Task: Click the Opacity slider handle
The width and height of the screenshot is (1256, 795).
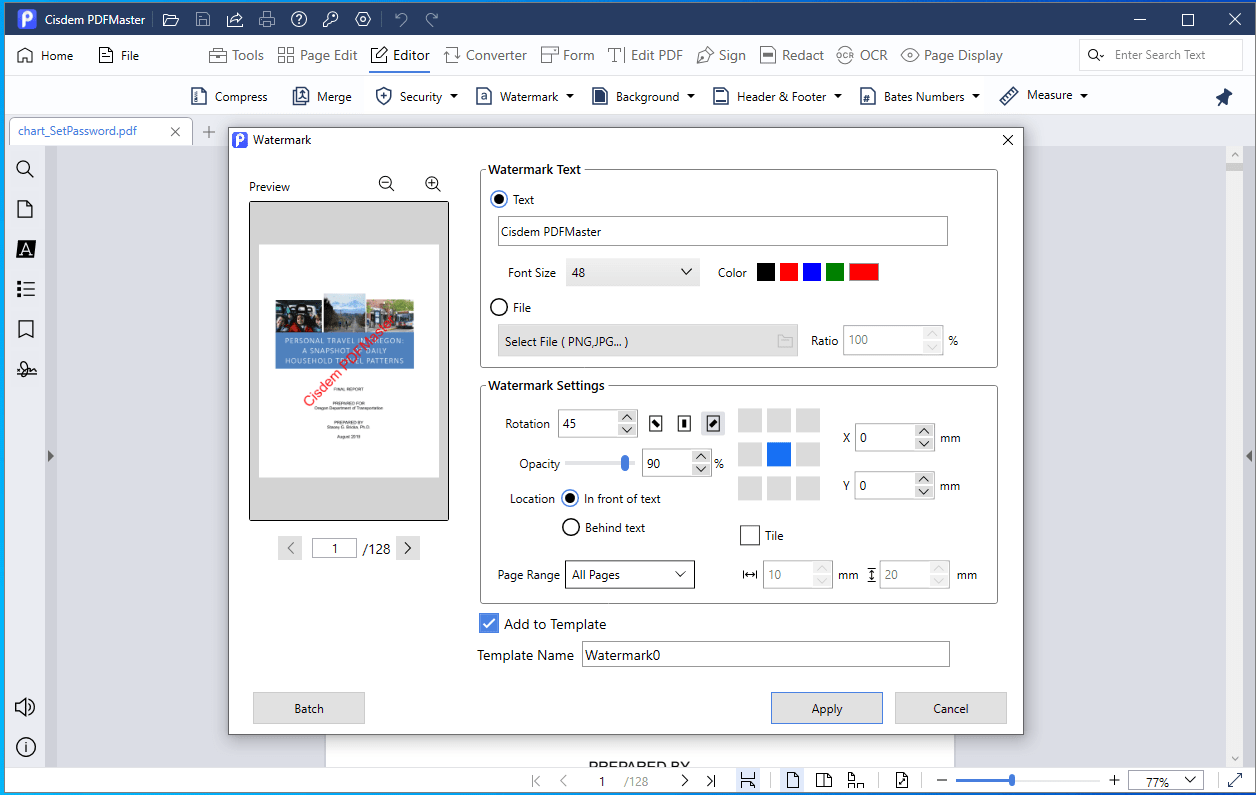Action: coord(626,463)
